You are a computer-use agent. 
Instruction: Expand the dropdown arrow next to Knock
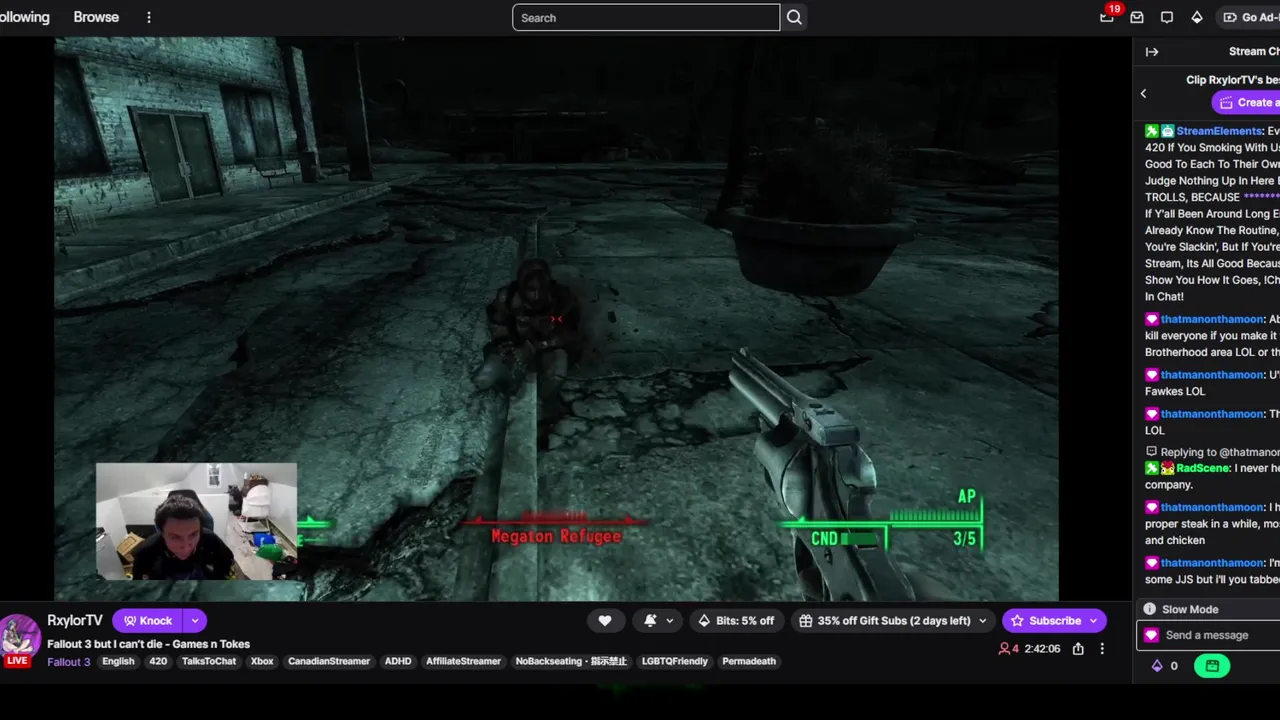click(x=195, y=620)
